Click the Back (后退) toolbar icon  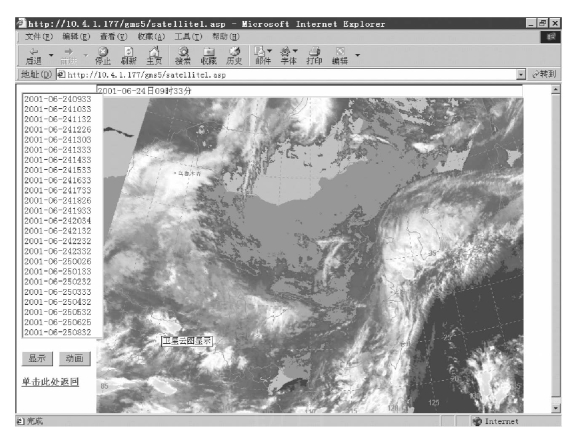(x=34, y=56)
